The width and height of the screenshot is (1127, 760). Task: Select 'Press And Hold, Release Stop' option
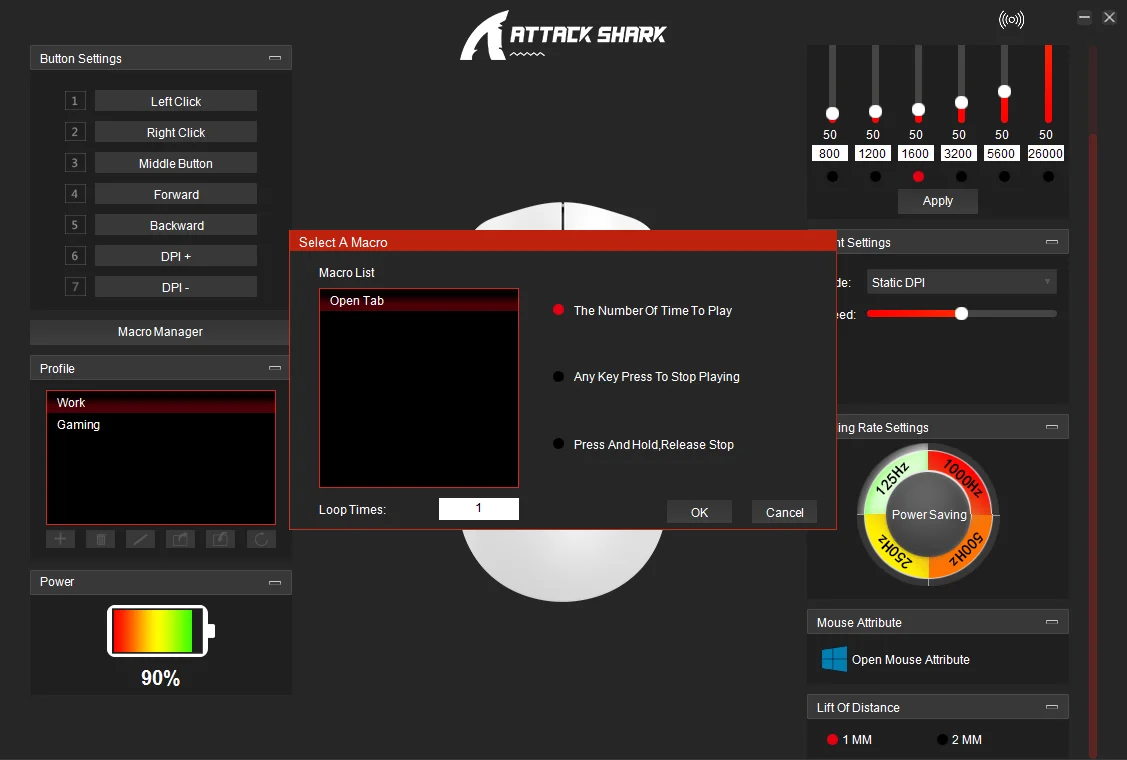tap(559, 444)
